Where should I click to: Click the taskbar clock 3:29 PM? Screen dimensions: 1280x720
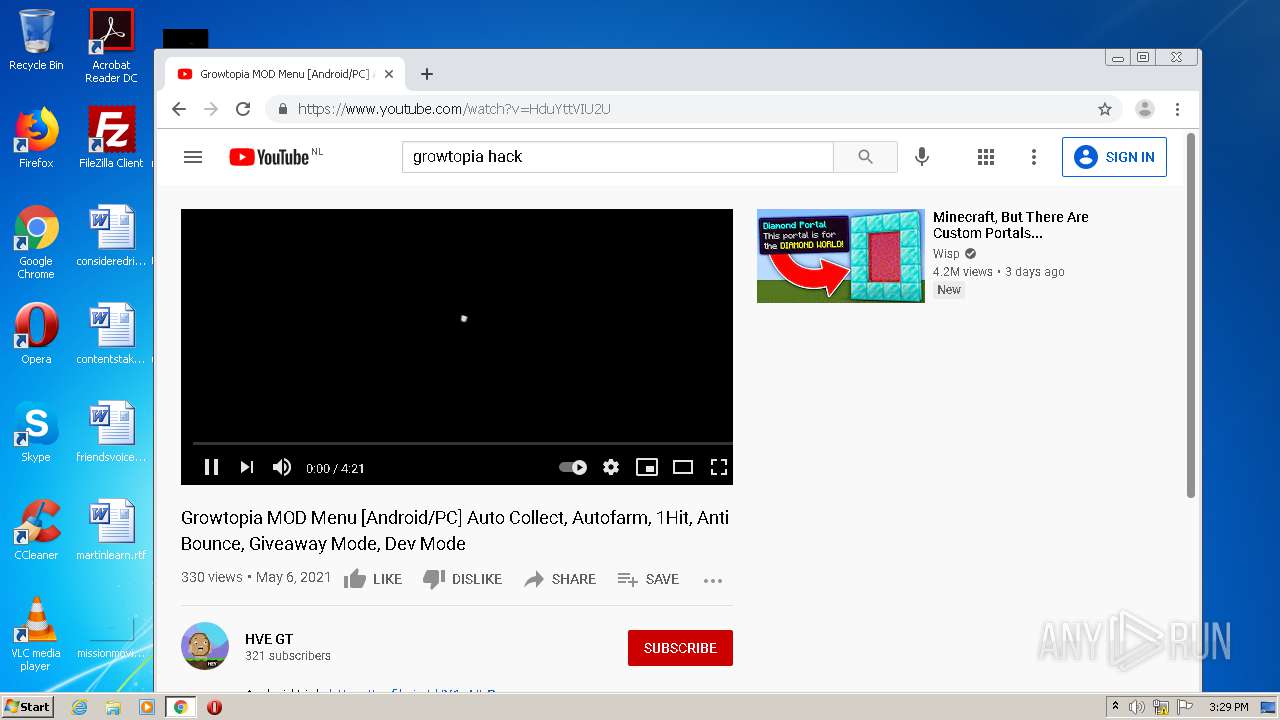point(1228,707)
